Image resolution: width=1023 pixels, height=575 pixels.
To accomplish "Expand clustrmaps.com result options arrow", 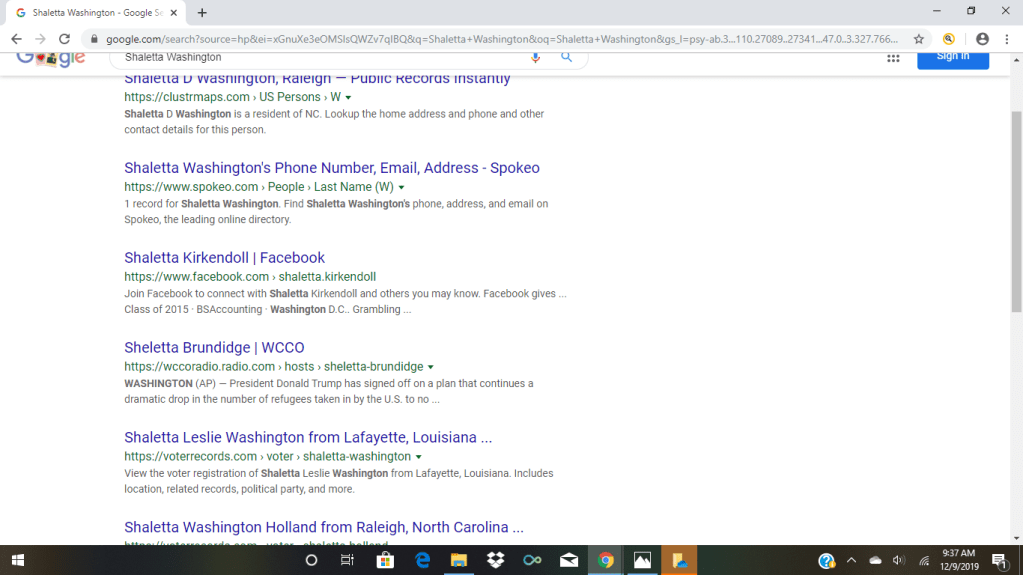I will pyautogui.click(x=348, y=98).
